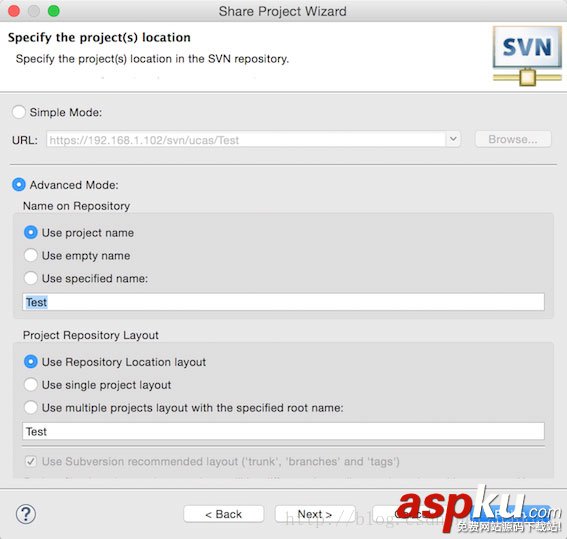Click the specified name text field

click(x=283, y=302)
